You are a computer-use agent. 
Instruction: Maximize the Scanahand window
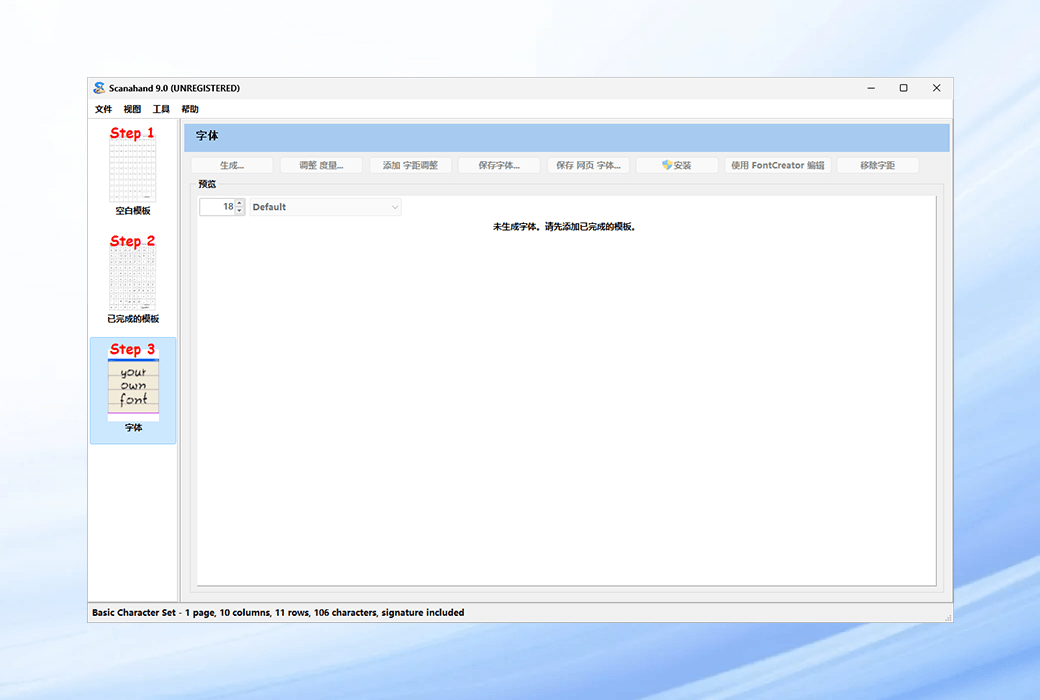903,88
